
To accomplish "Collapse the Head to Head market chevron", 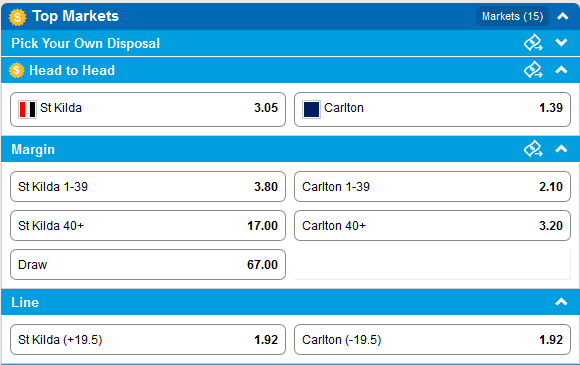I will tap(561, 70).
